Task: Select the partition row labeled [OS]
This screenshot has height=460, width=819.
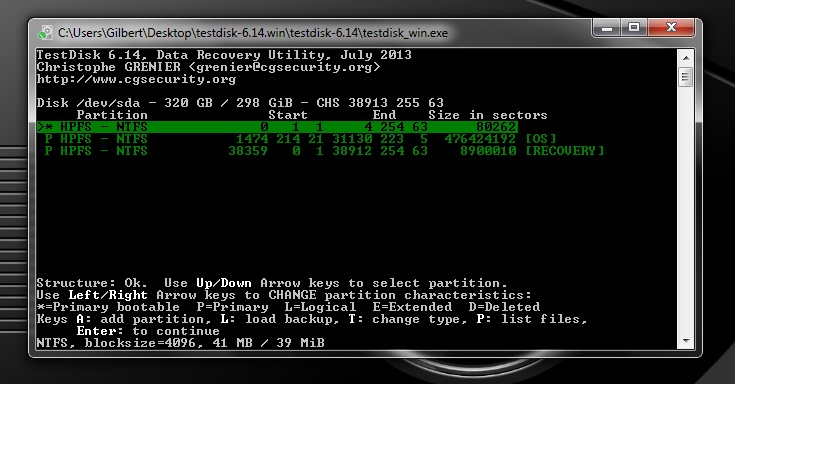Action: 300,139
